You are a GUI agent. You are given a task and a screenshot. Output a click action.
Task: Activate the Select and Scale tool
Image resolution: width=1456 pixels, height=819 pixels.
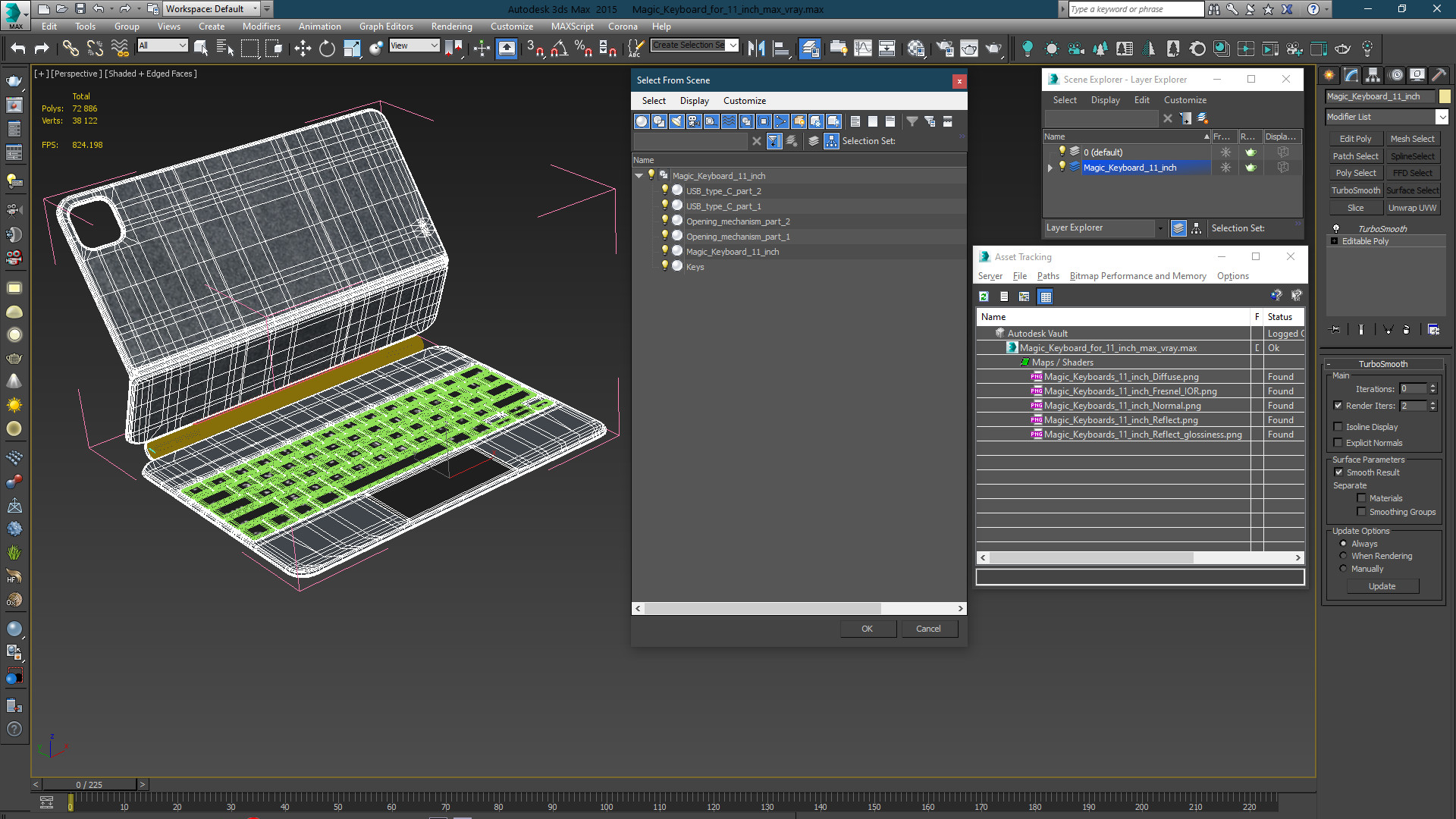point(352,49)
